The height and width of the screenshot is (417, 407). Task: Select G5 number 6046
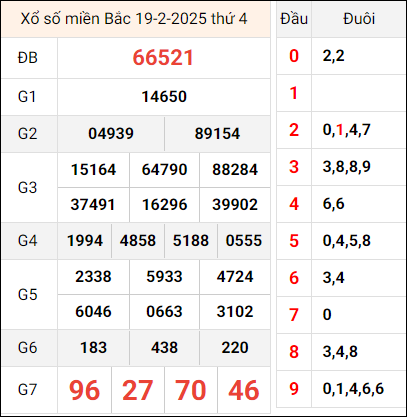[x=93, y=312]
